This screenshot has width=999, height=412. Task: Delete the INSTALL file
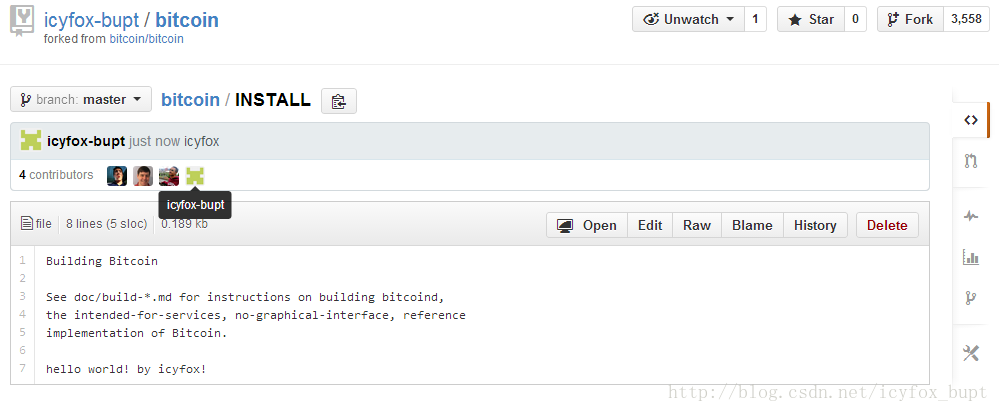coord(887,225)
